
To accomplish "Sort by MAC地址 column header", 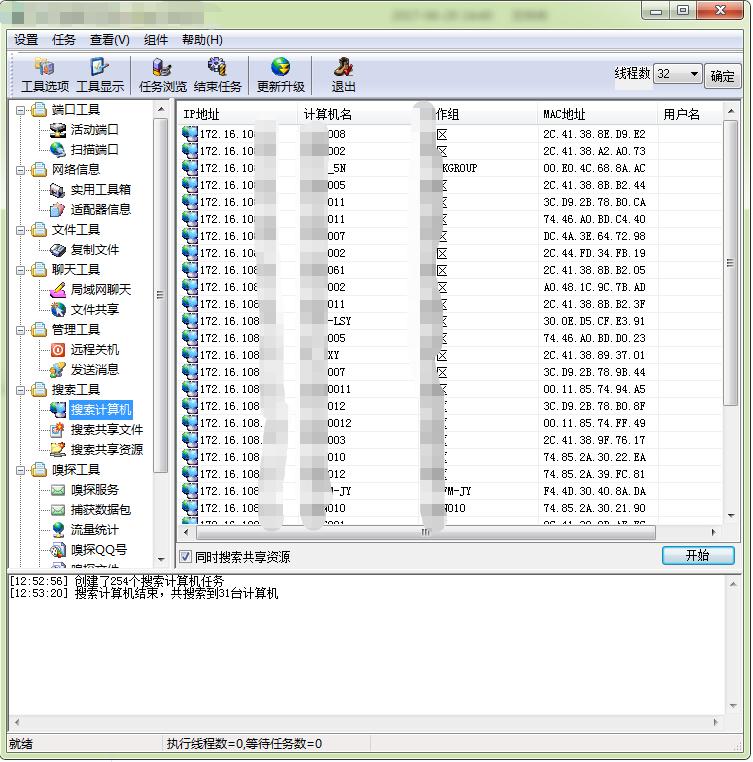I will point(597,114).
